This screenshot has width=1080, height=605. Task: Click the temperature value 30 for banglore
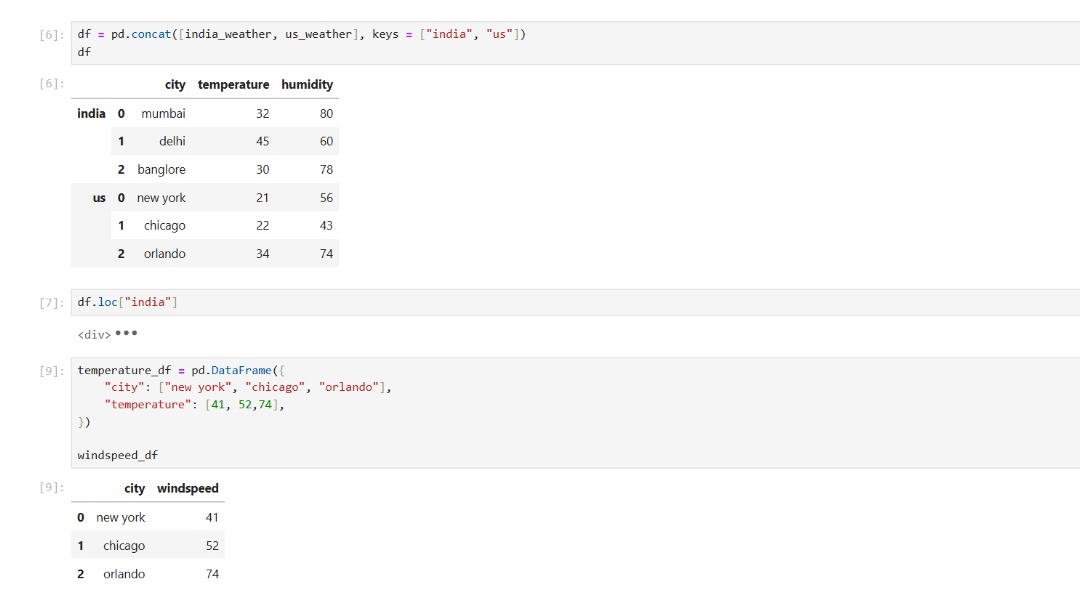click(262, 170)
